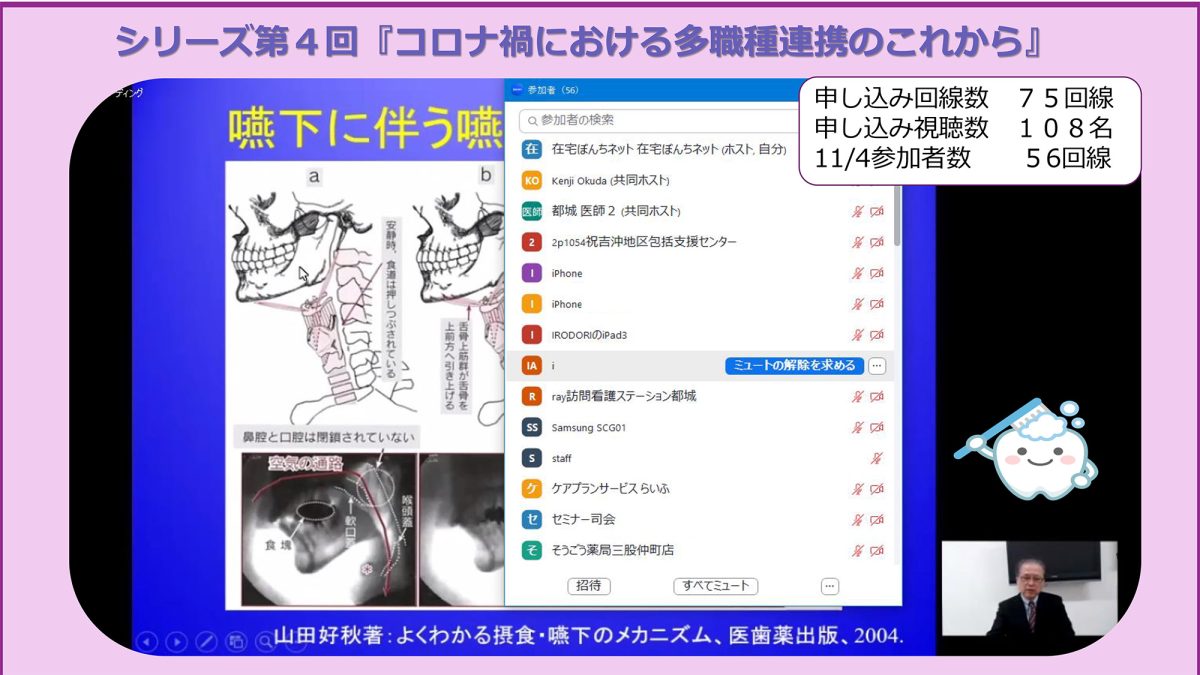Screen dimensions: 1200x675
Task: Open more options next to participant i
Action: (x=877, y=366)
